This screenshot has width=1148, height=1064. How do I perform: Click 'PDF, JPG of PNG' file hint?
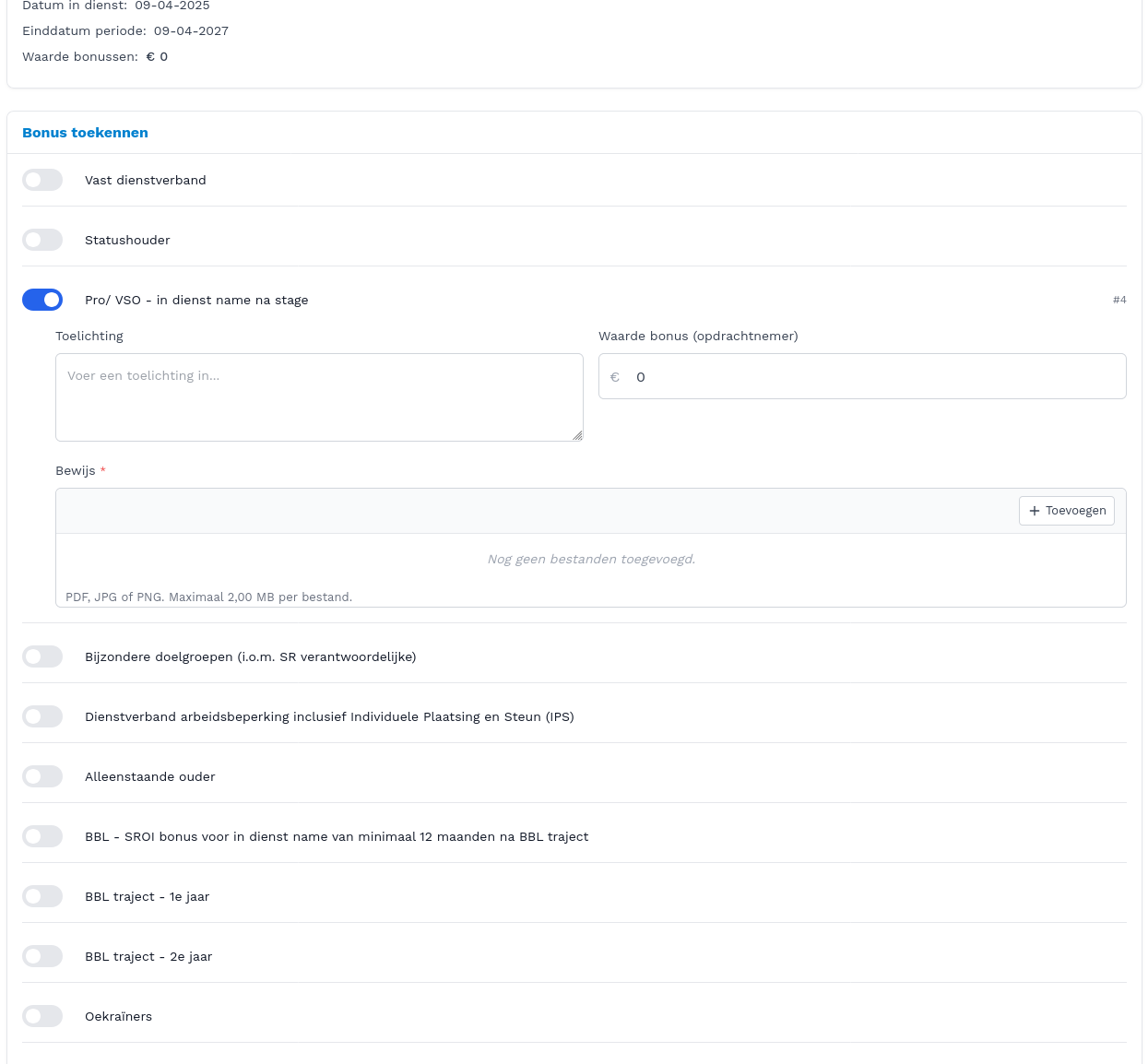click(x=208, y=597)
